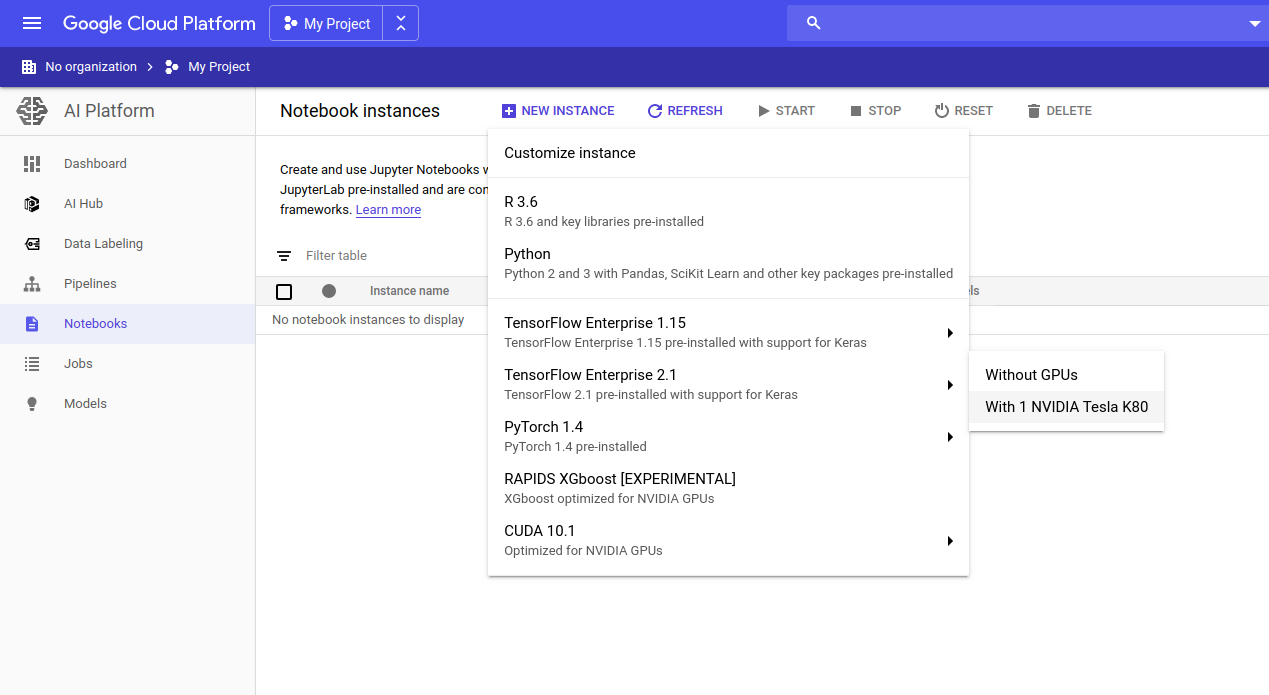Click the Pipelines sidebar icon

click(32, 284)
